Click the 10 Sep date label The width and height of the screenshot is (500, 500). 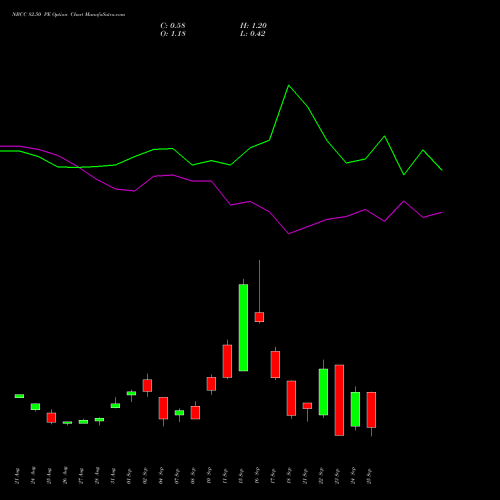209,476
